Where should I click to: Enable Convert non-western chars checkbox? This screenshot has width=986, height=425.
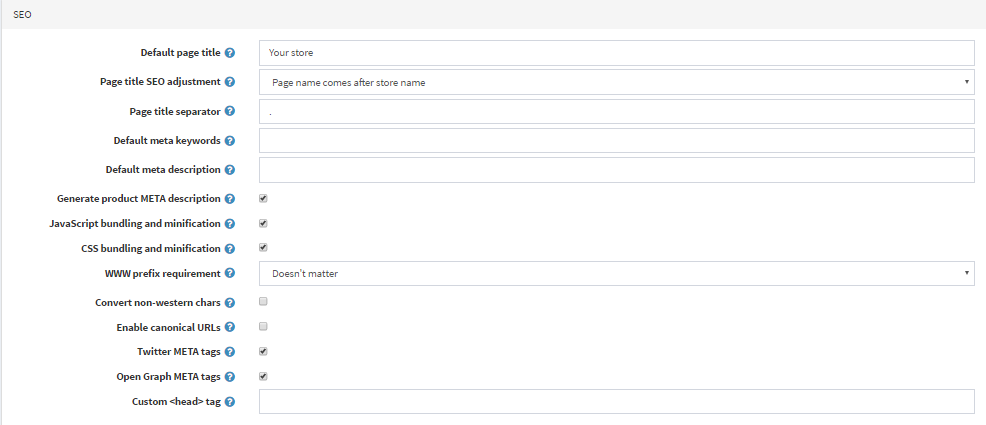tap(263, 301)
